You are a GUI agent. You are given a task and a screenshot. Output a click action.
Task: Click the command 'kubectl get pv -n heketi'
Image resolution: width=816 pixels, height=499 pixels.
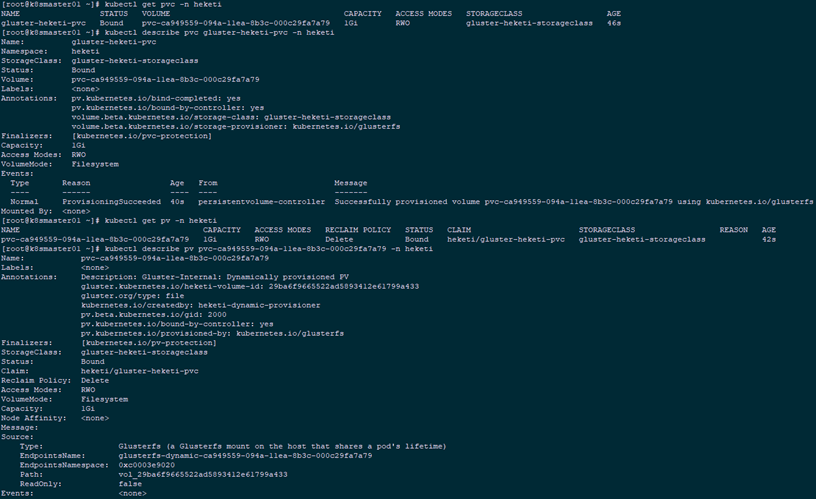161,221
